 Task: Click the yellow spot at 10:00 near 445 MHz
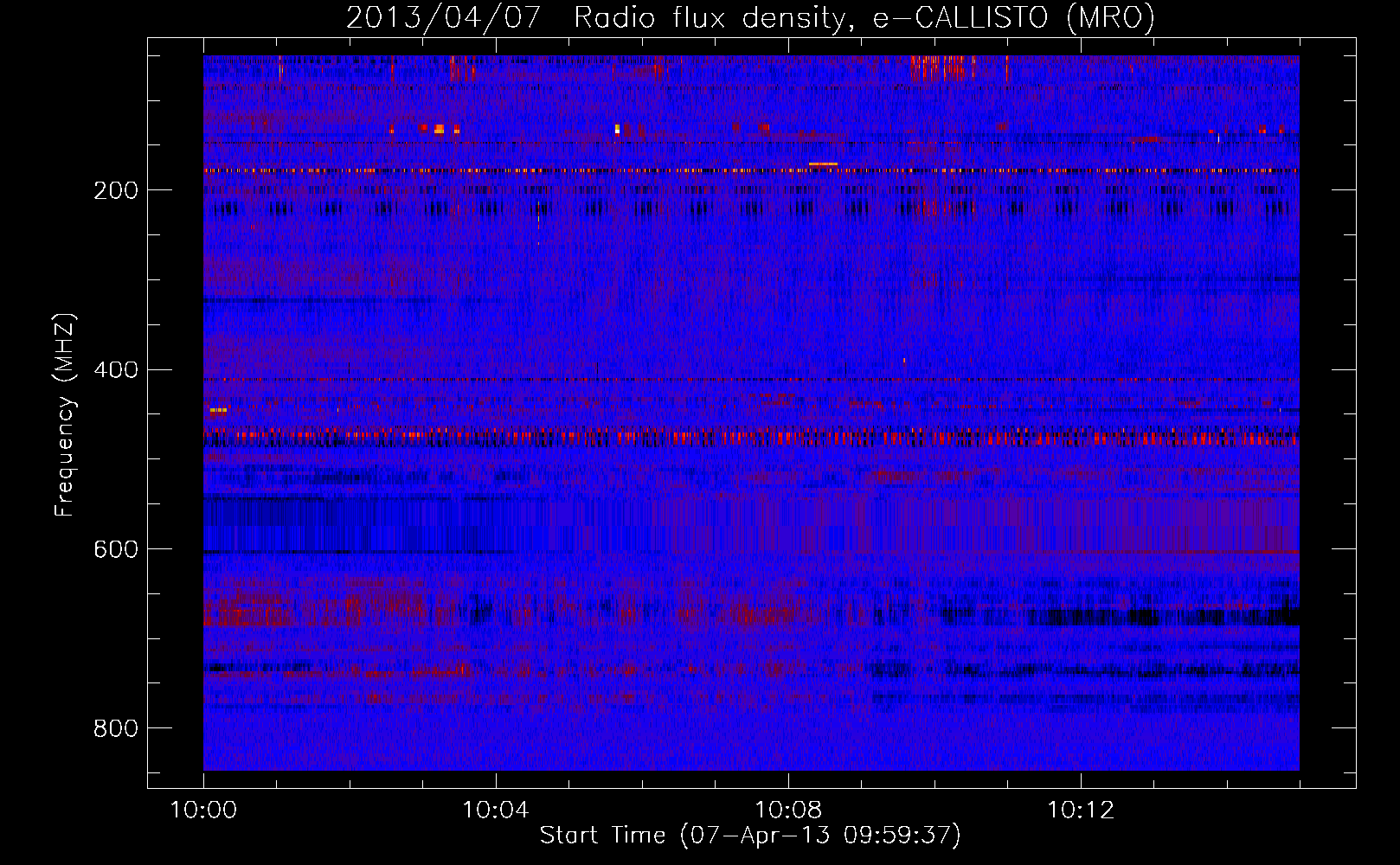coord(218,410)
